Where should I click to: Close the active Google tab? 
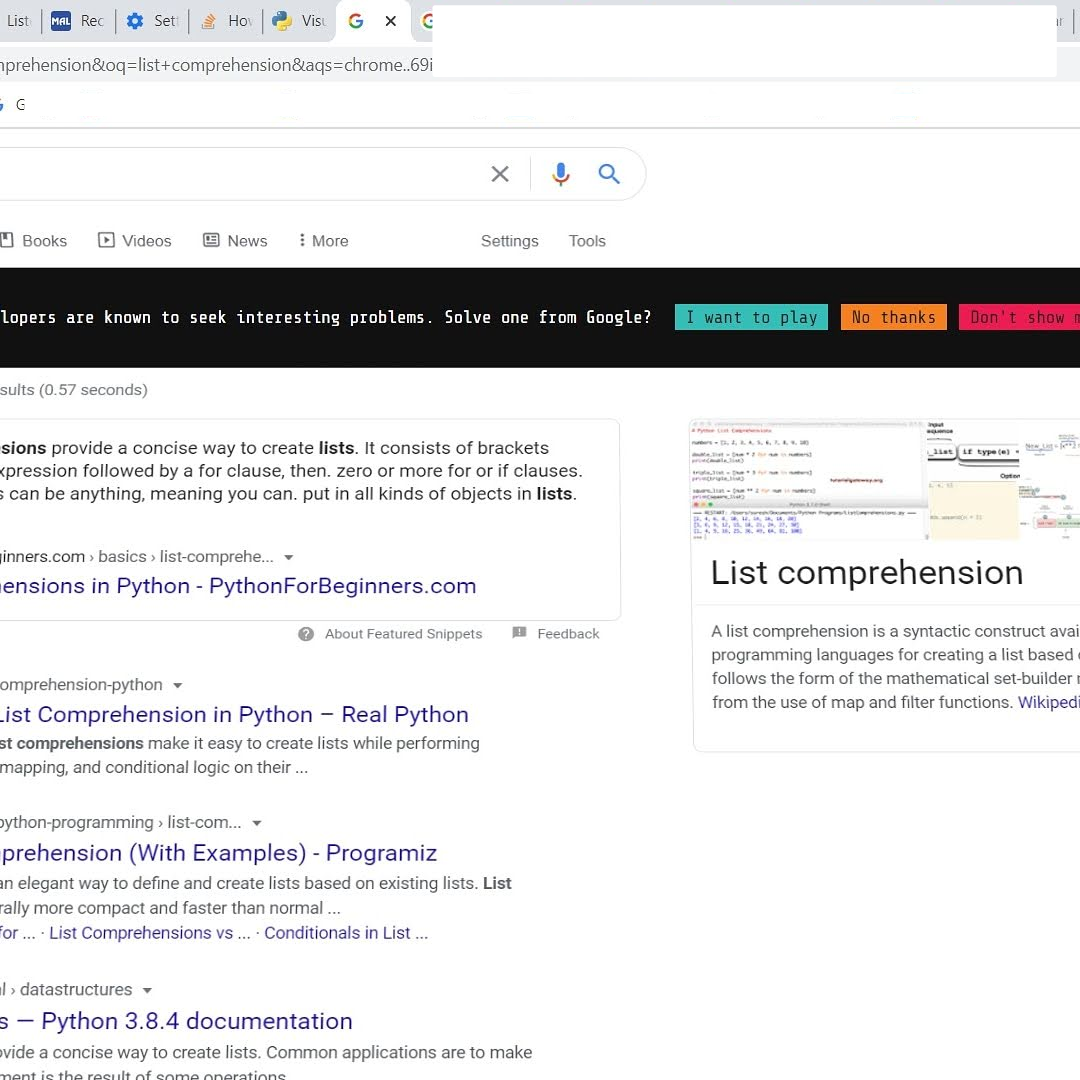pos(391,21)
